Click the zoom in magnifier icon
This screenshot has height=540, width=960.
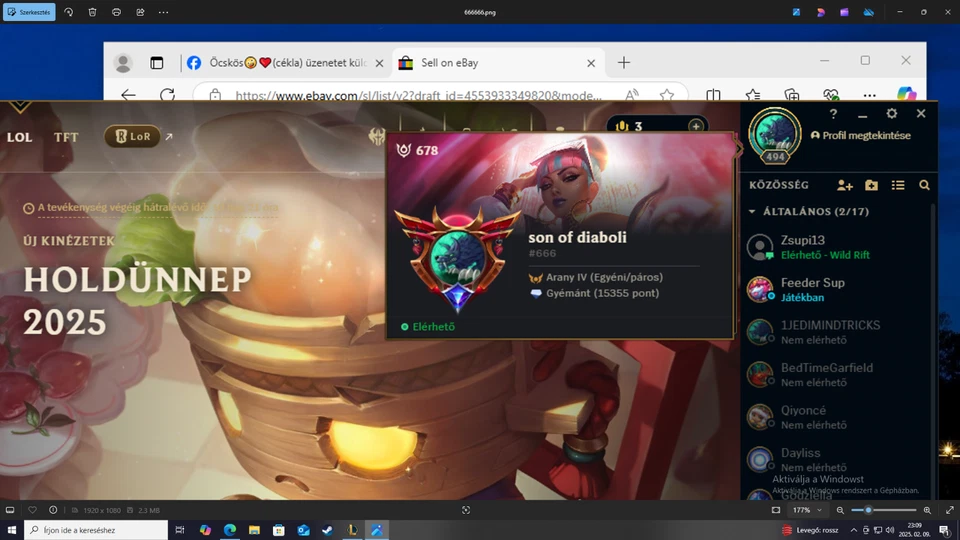[x=927, y=510]
